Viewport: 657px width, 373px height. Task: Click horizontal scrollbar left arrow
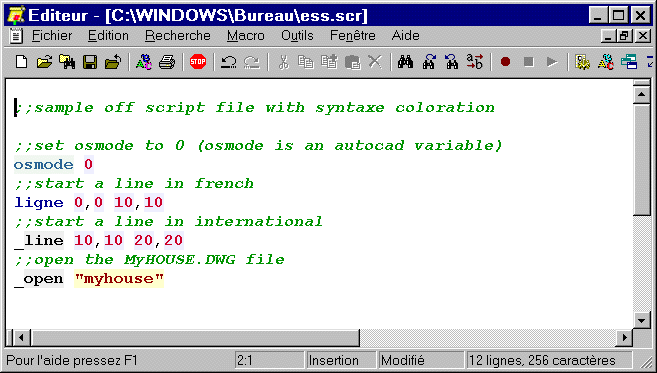(21, 337)
